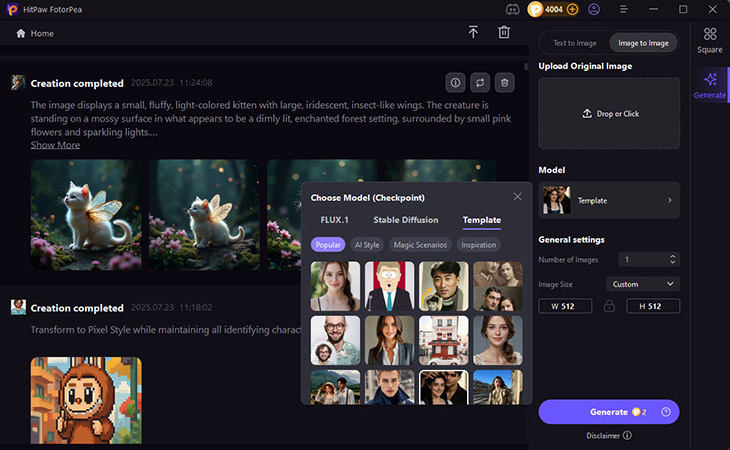The height and width of the screenshot is (450, 730).
Task: Open the hamburger menu in title bar
Action: tap(624, 9)
